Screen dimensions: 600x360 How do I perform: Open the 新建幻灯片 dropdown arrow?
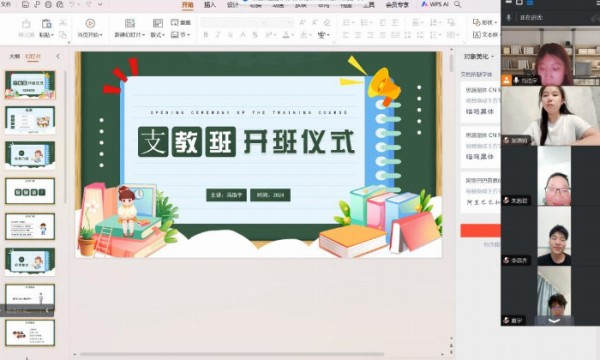(x=143, y=35)
